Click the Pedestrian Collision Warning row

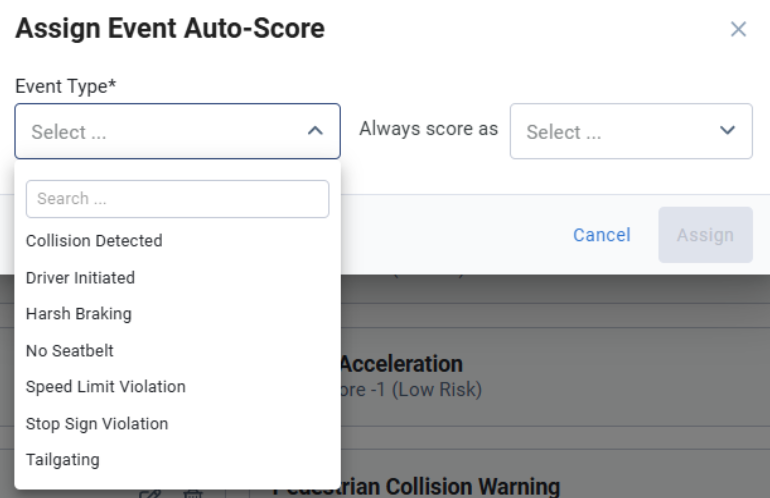pyautogui.click(x=416, y=487)
